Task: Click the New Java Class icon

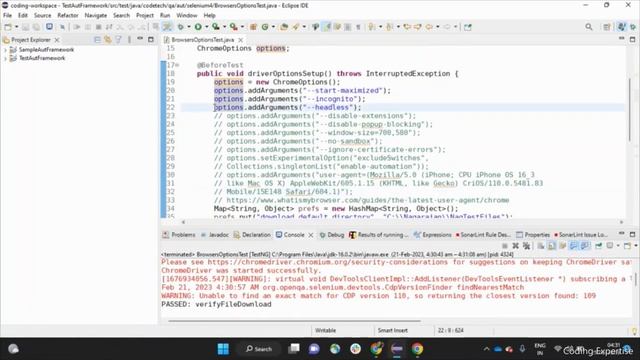Action: tap(265, 27)
